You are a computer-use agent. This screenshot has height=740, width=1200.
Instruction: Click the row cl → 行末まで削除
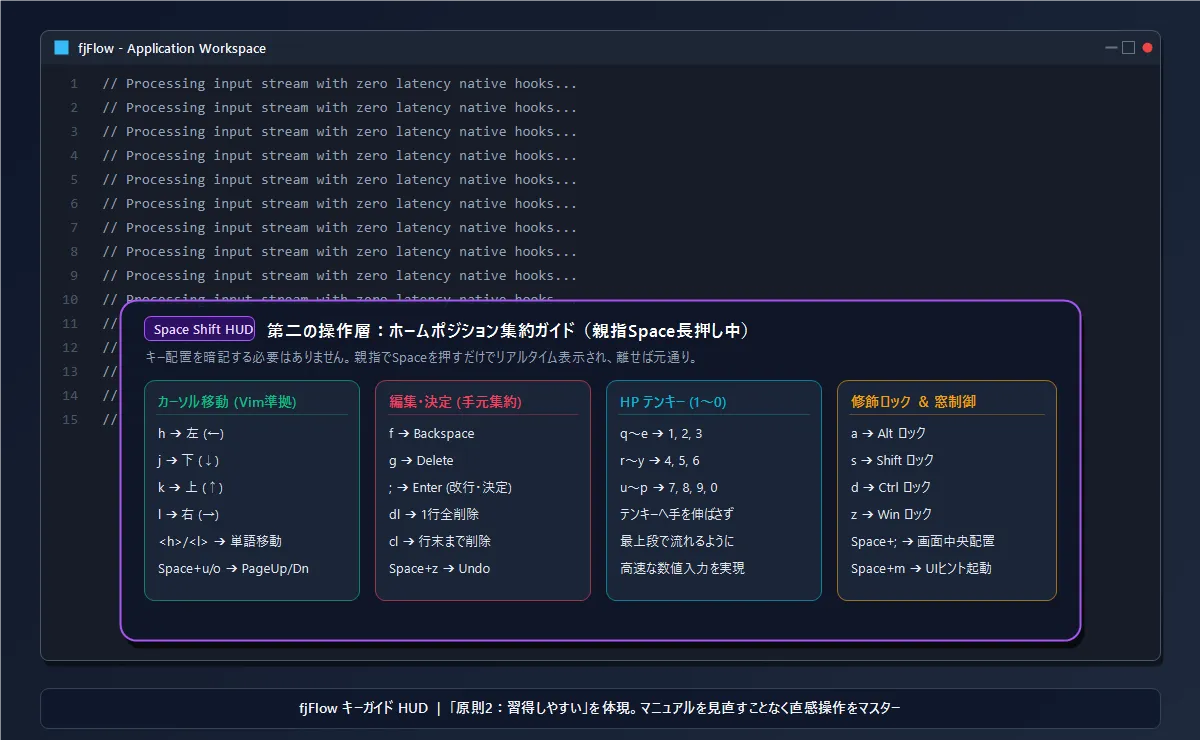(440, 541)
